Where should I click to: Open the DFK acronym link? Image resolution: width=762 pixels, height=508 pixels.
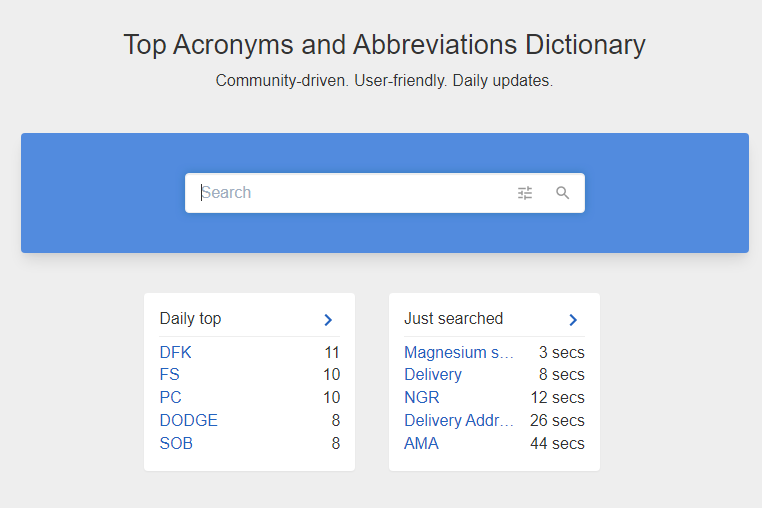pyautogui.click(x=175, y=352)
